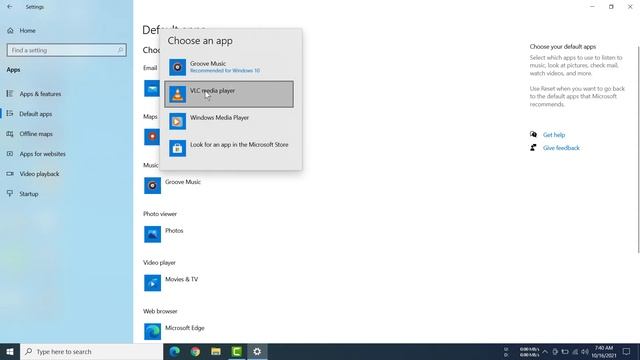Click the Video playback camera icon

(x=10, y=174)
